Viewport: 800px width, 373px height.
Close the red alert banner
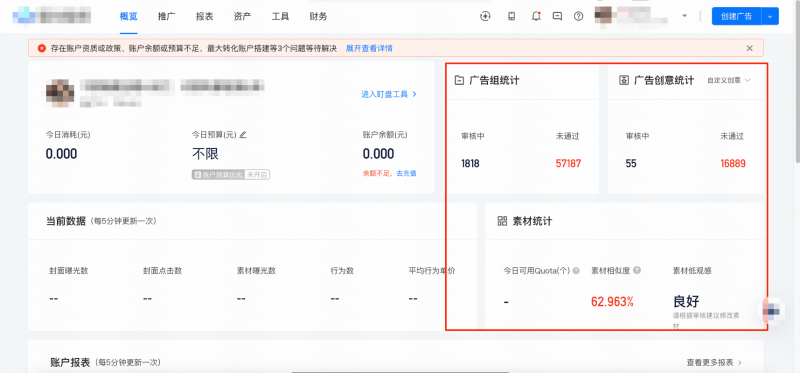[749, 48]
